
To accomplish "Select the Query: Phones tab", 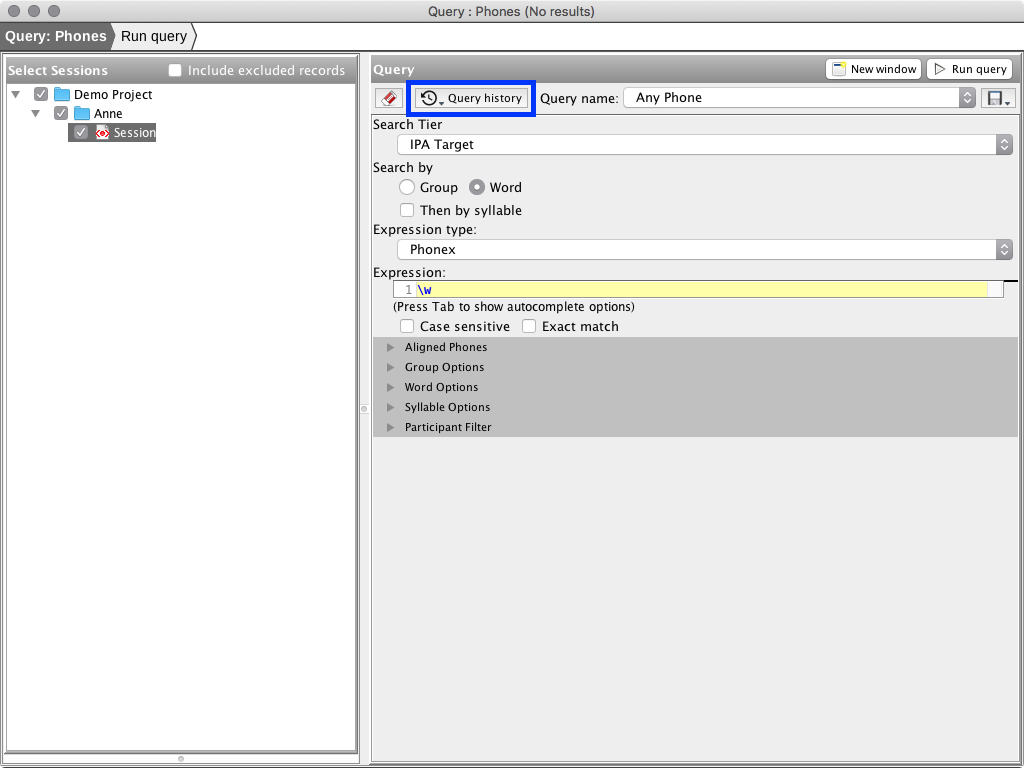I will [55, 36].
